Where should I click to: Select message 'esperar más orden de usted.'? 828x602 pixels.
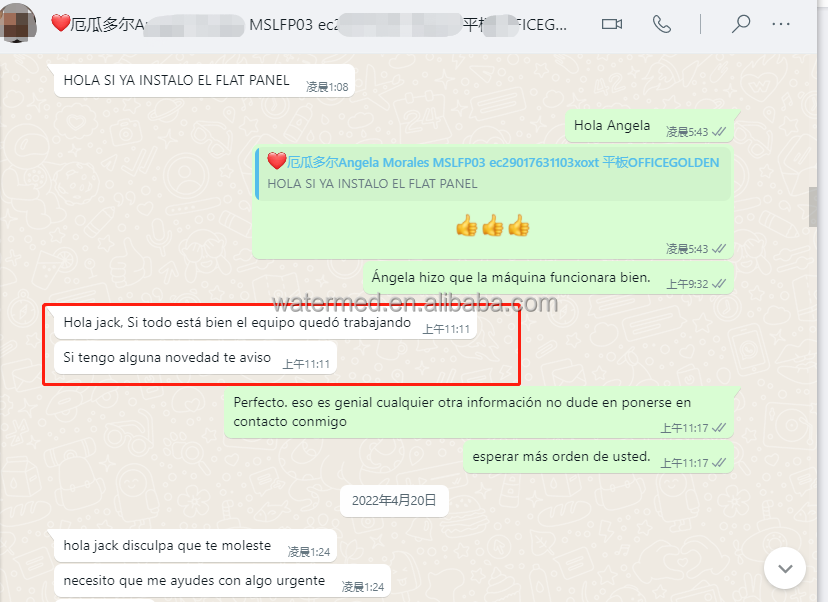598,457
